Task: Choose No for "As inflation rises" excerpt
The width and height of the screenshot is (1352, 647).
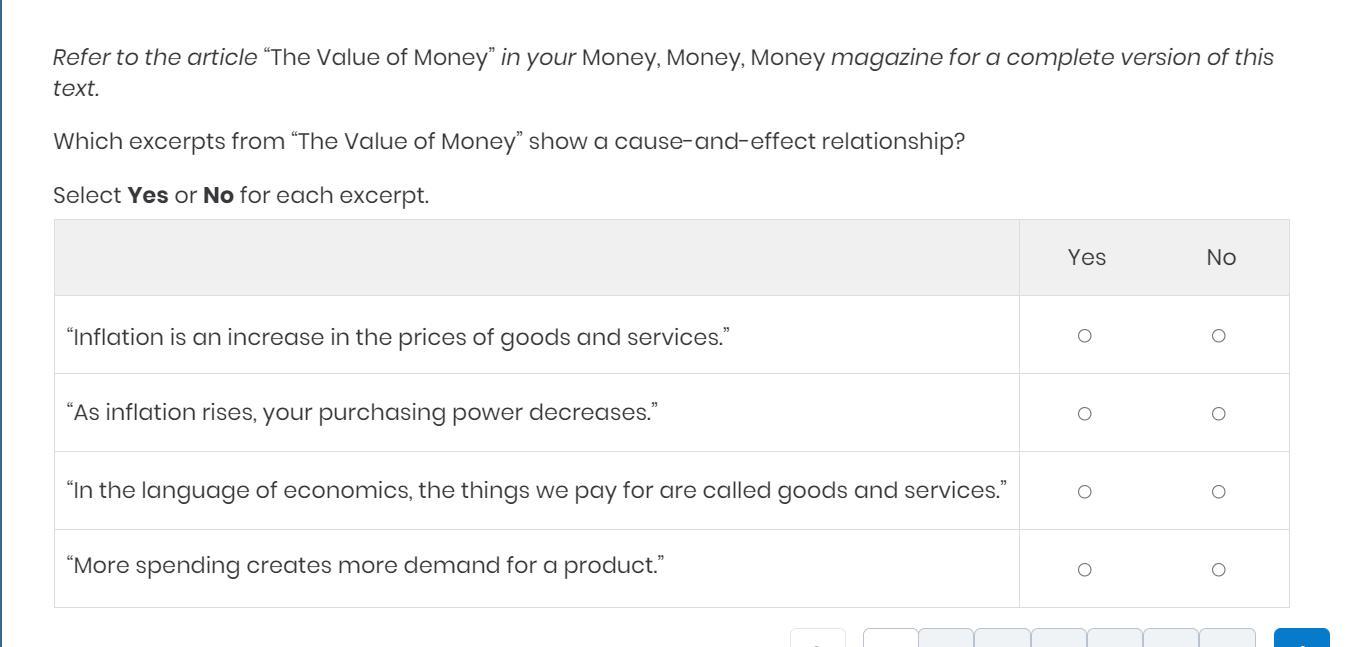Action: tap(1218, 414)
